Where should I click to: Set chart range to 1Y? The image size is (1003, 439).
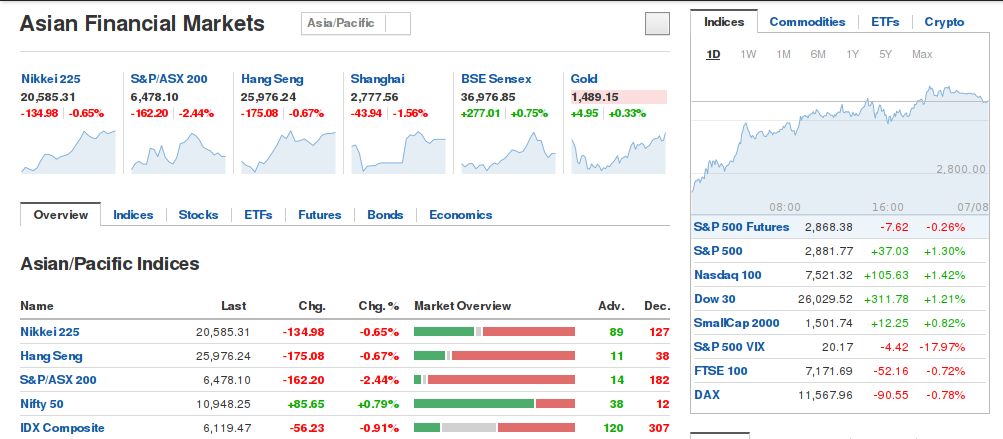point(852,54)
